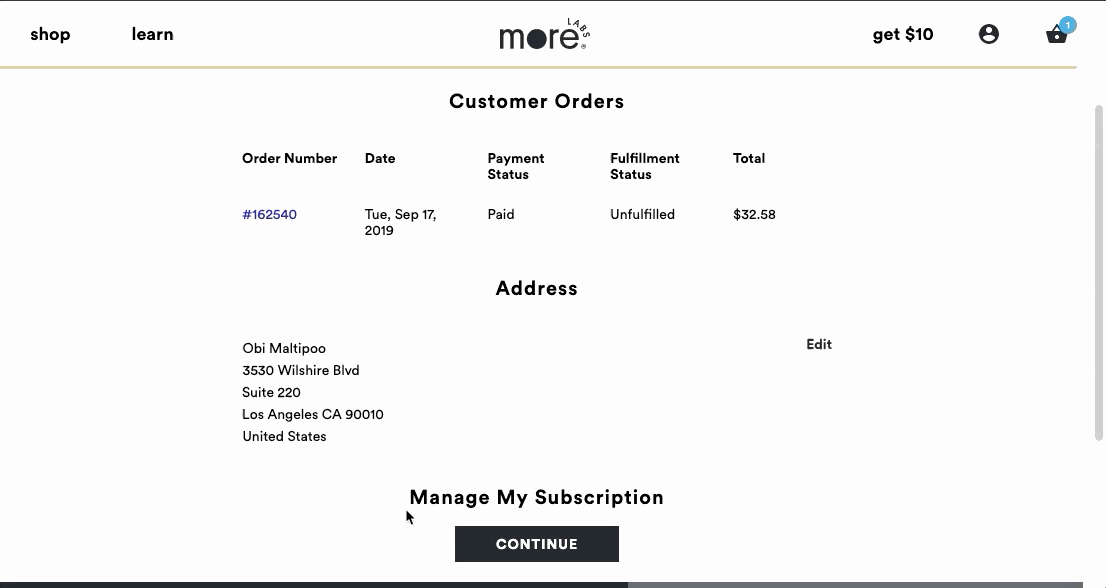This screenshot has height=588, width=1106.
Task: Click the blue cart item count badge
Action: 1067,25
